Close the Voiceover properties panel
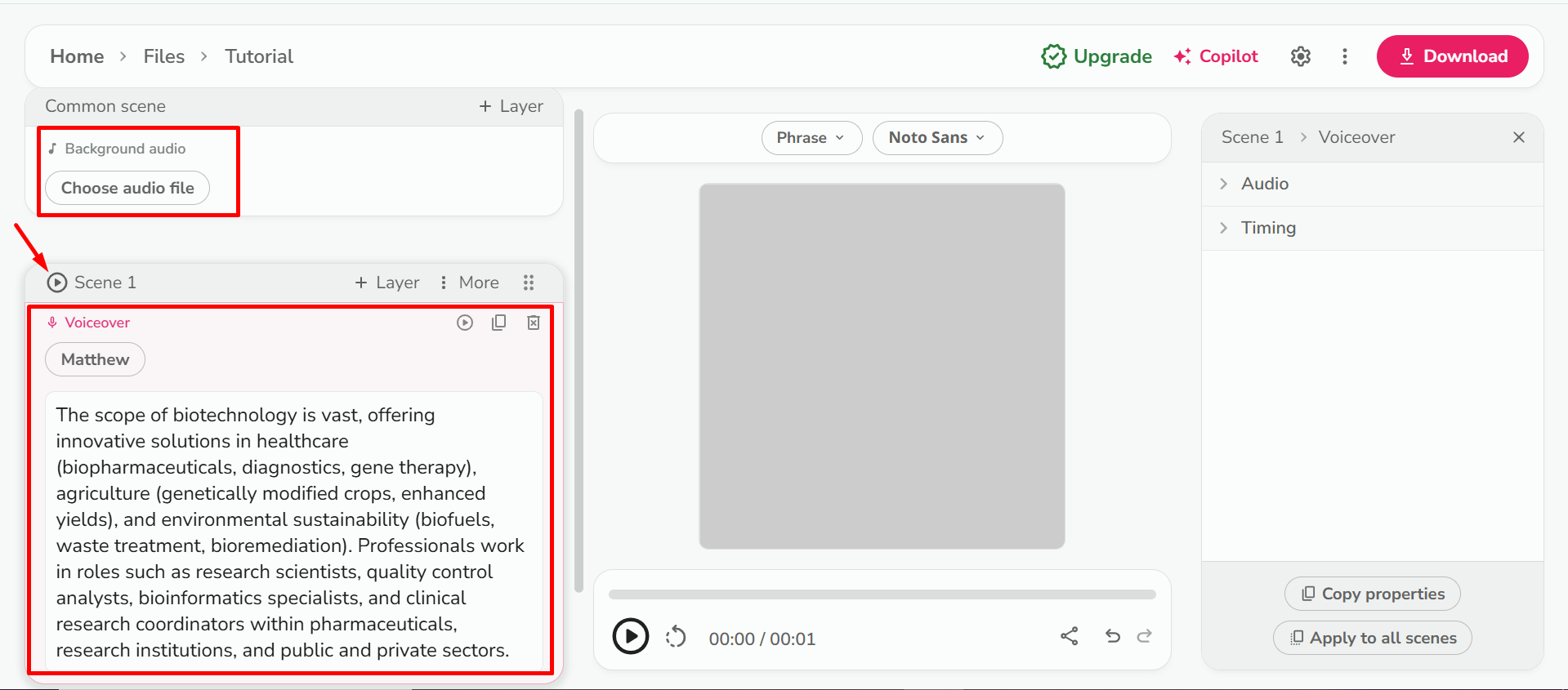 pos(1519,137)
